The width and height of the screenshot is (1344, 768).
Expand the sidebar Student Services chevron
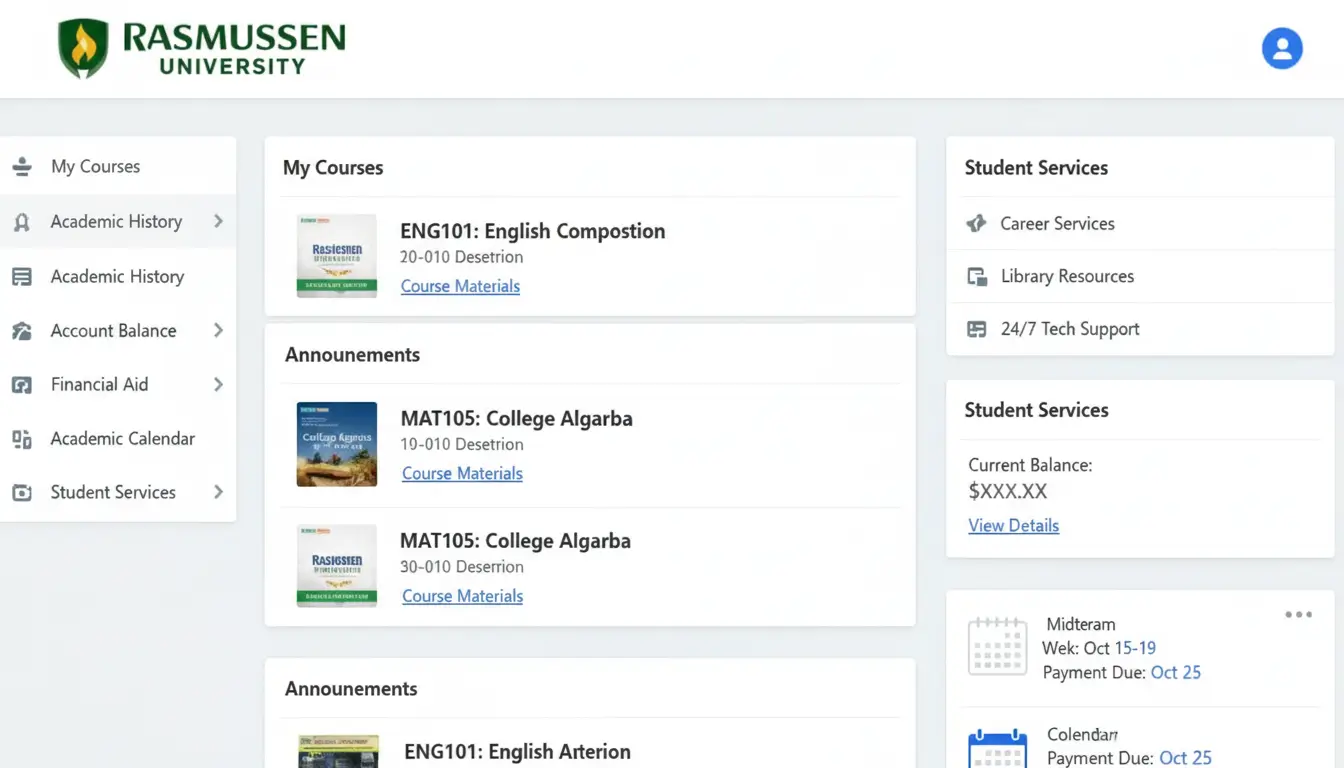[x=218, y=492]
